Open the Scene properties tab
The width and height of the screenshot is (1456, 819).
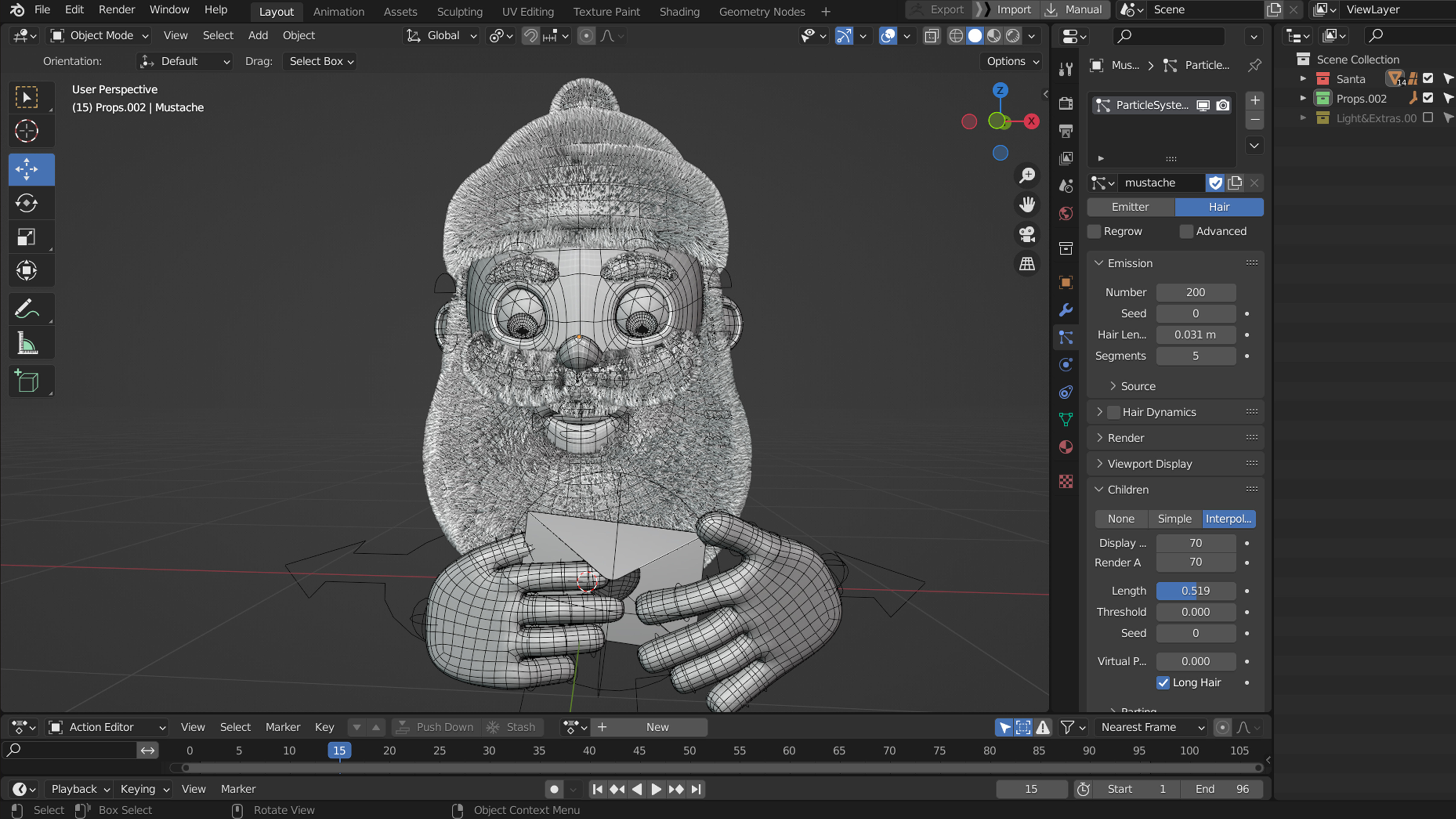pyautogui.click(x=1066, y=186)
